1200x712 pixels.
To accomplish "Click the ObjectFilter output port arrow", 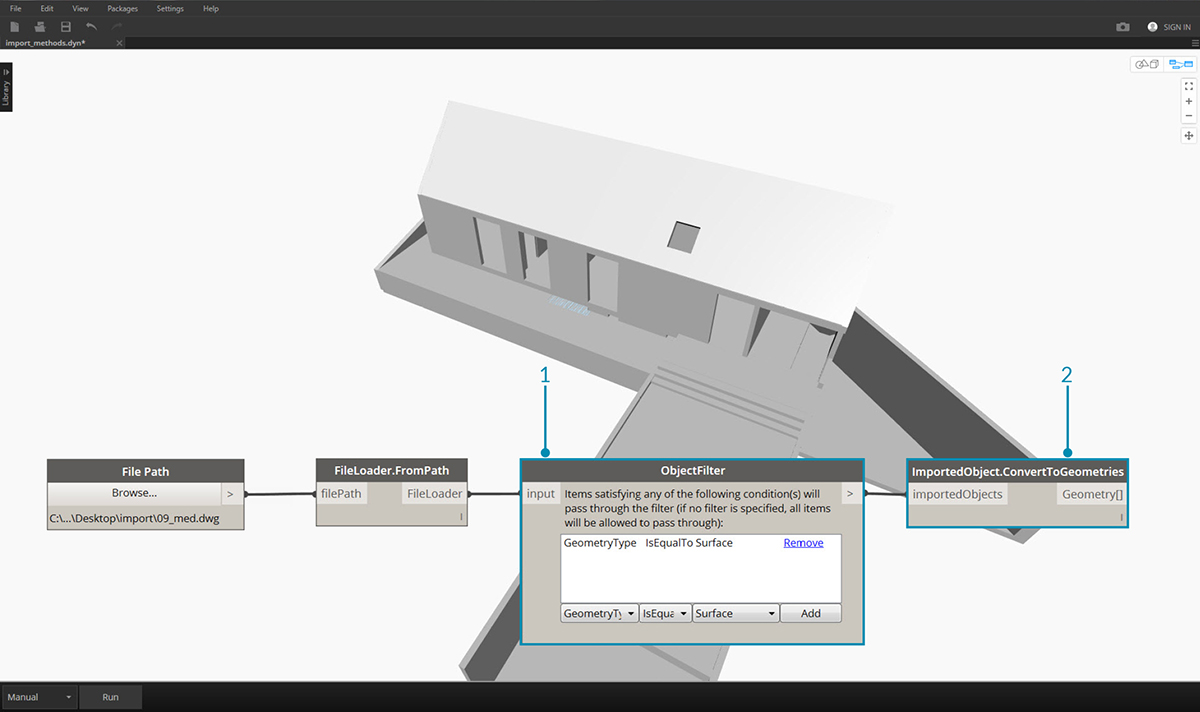I will (x=850, y=493).
